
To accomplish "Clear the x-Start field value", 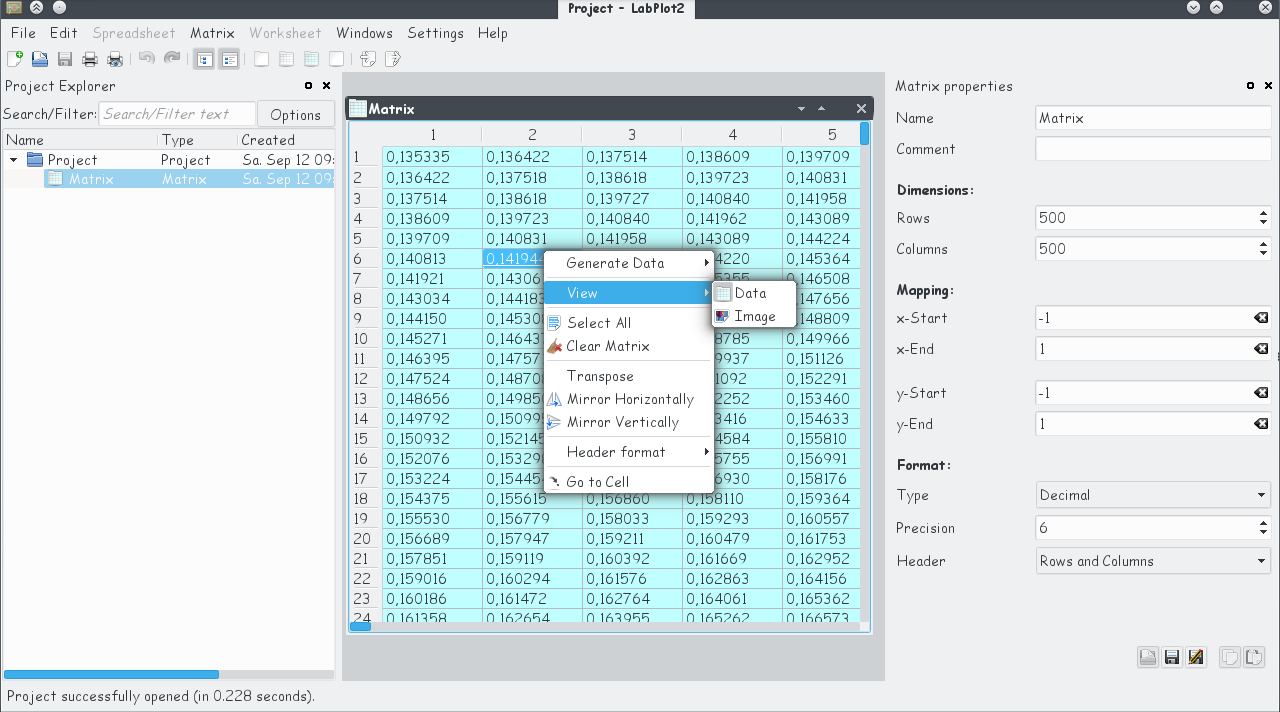I will [1261, 318].
